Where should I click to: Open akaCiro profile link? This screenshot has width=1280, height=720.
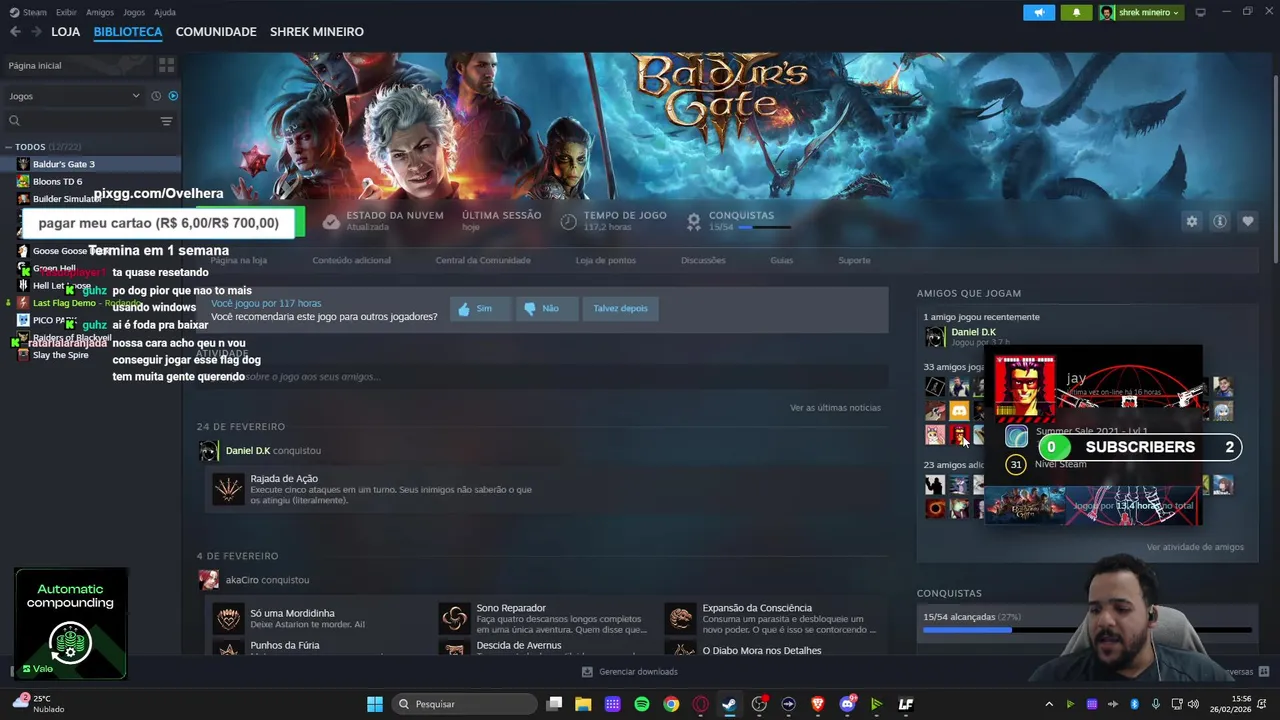(241, 580)
